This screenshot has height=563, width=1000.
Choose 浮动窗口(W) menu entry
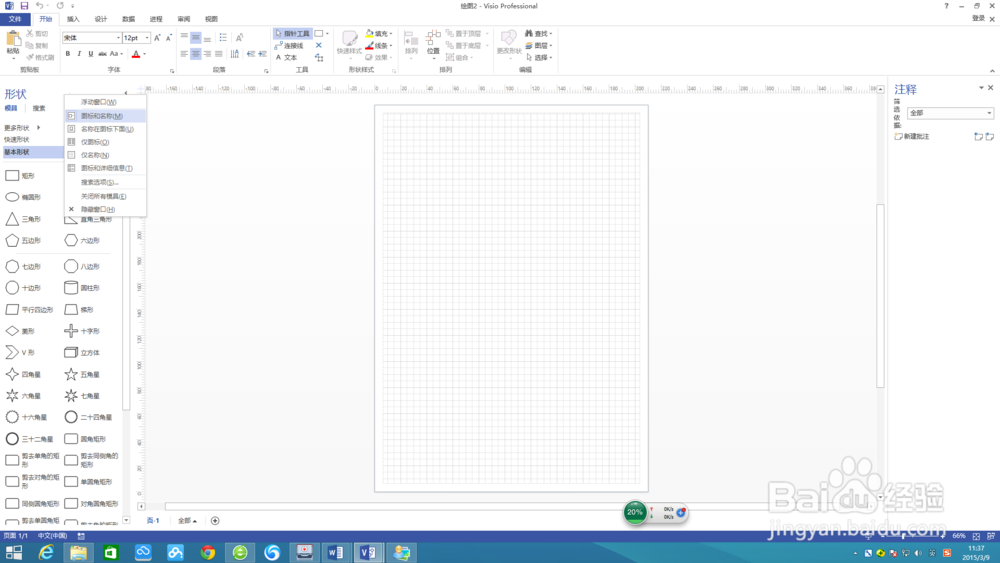click(x=105, y=102)
